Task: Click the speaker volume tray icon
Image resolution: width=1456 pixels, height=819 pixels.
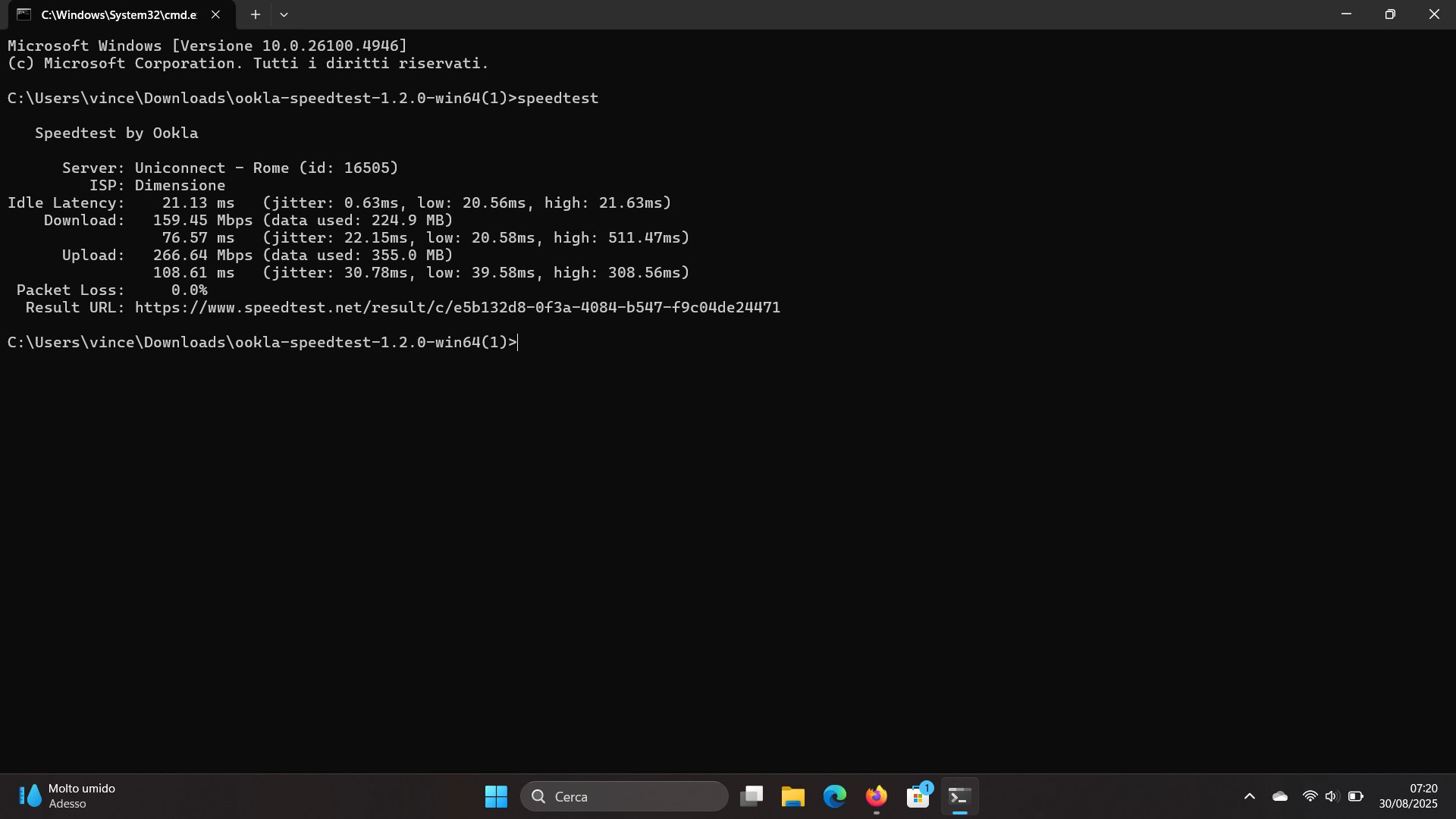Action: 1332,796
